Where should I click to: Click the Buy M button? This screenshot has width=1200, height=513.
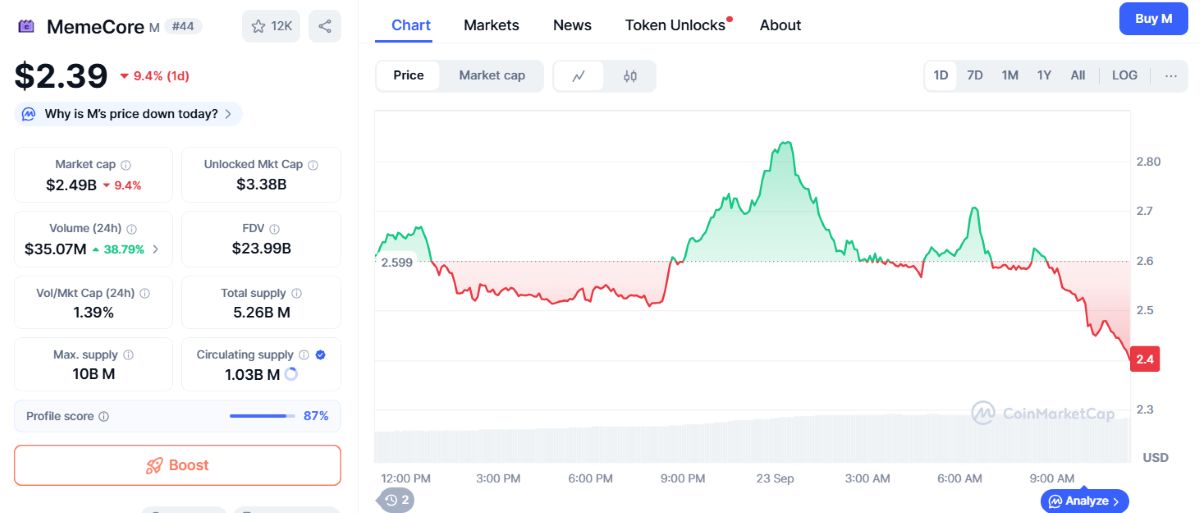(x=1153, y=19)
